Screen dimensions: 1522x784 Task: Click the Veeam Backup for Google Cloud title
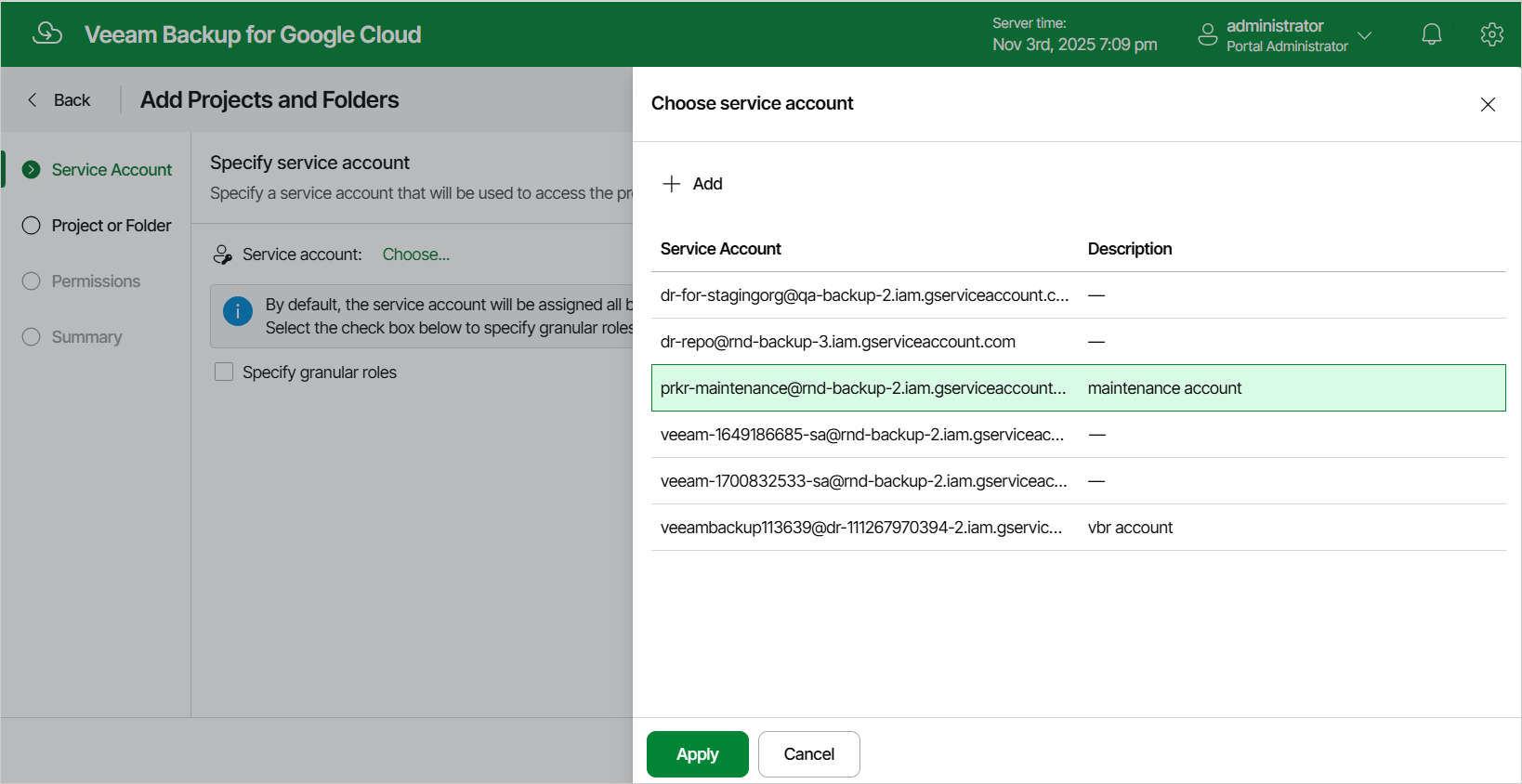[253, 34]
